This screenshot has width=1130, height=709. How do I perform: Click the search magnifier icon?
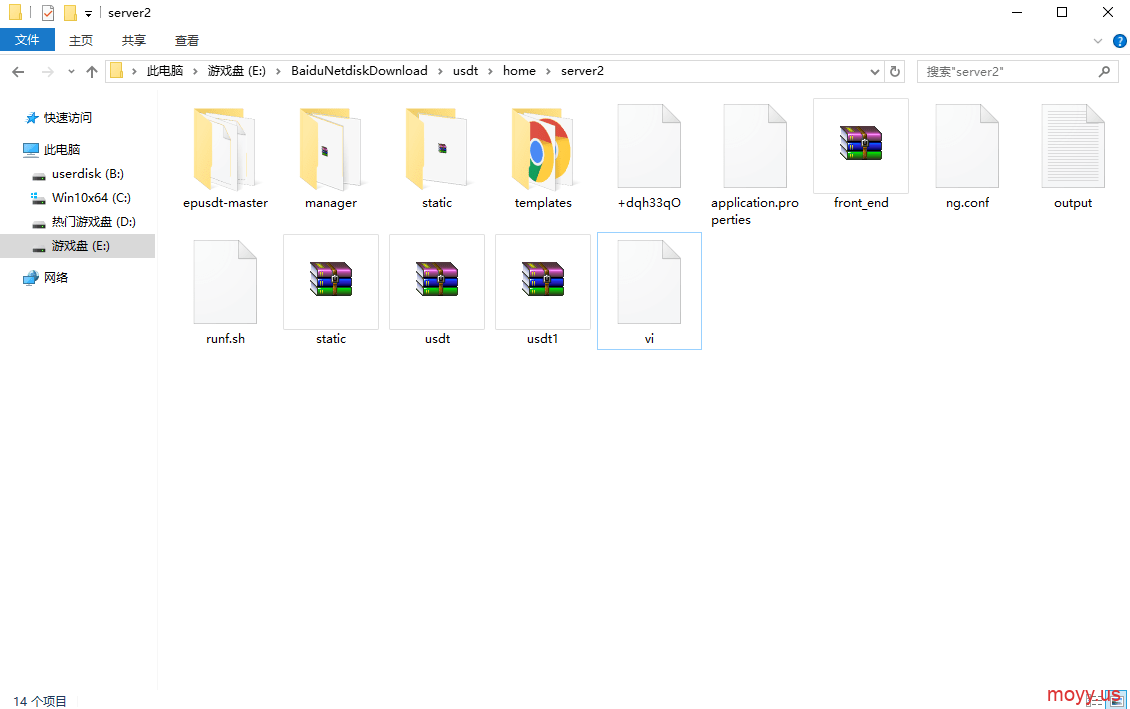tap(1104, 71)
